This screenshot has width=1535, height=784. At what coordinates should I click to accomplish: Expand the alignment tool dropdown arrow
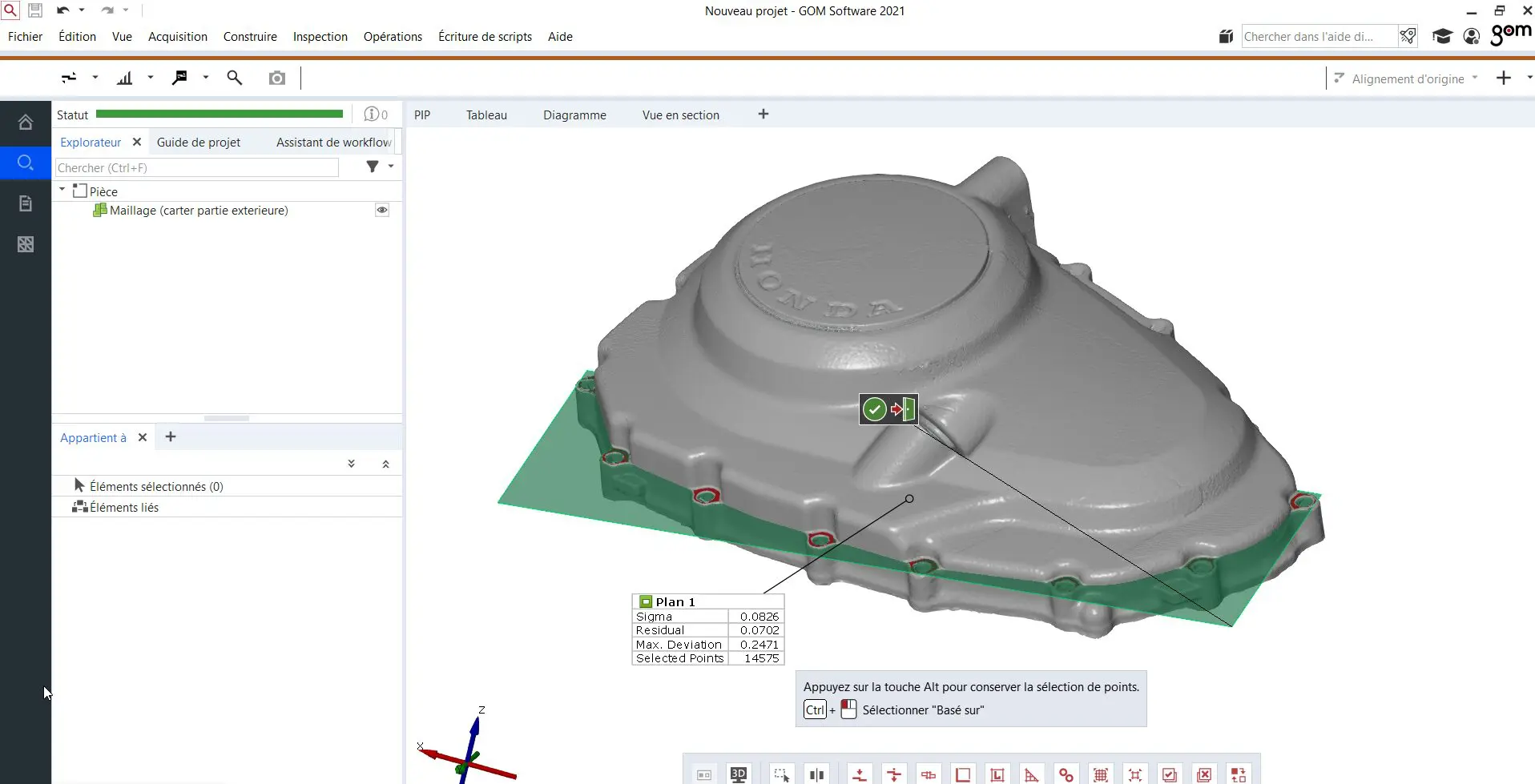click(x=95, y=78)
